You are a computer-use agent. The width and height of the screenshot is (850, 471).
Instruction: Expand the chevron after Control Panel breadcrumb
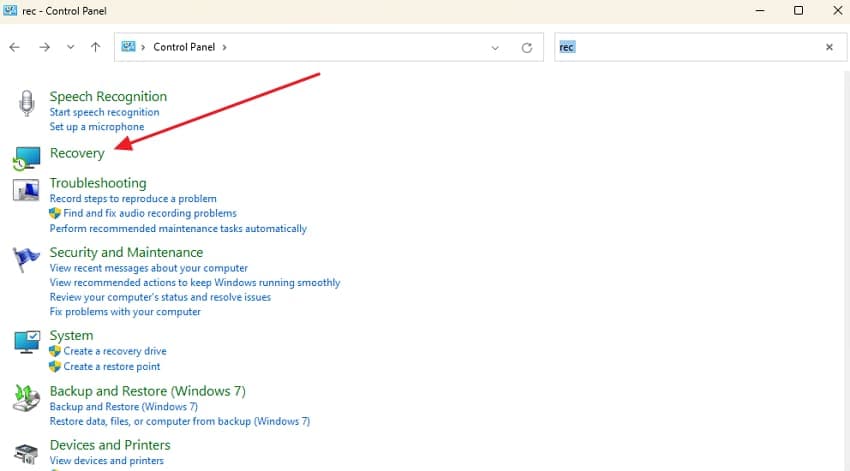click(224, 47)
